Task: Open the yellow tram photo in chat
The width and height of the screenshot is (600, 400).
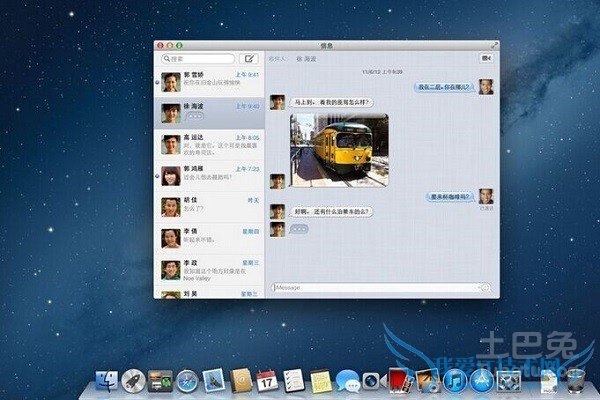Action: tap(339, 149)
